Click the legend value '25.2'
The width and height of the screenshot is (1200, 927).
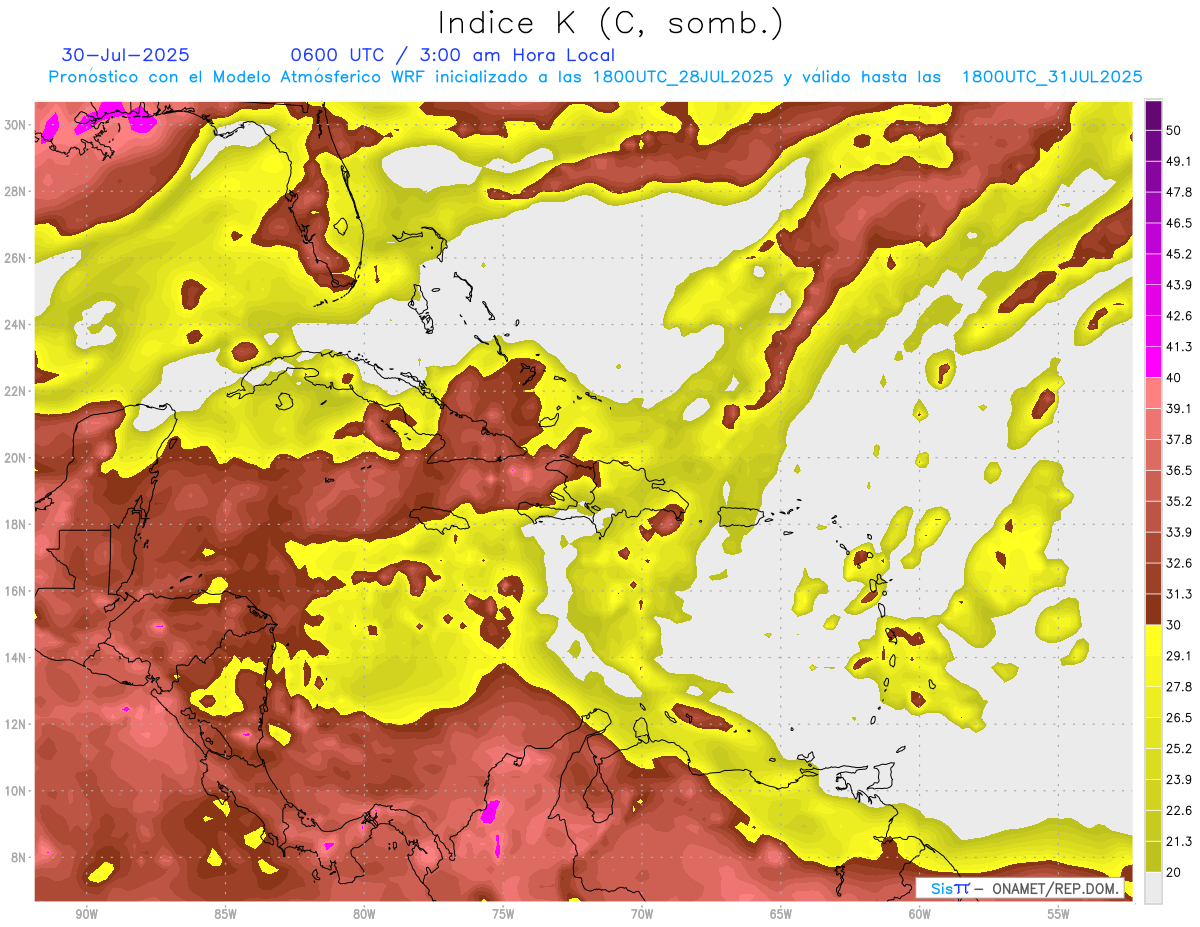1179,748
